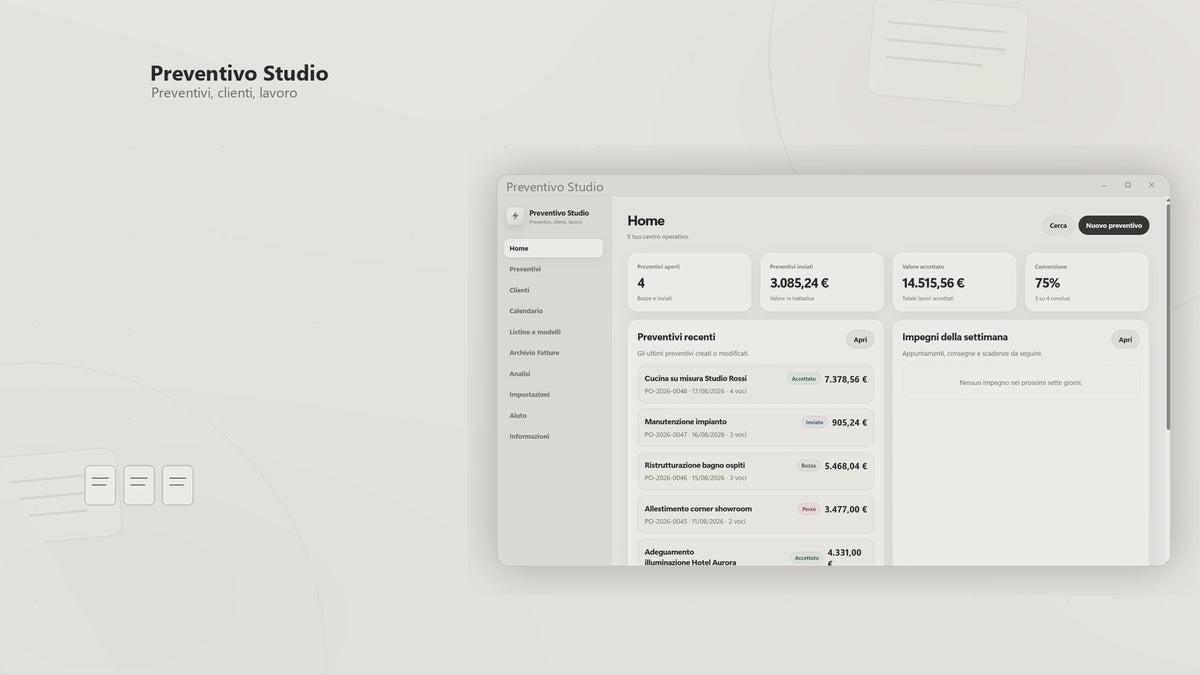Open quote Ristrutturazione bagno ospiti
1200x675 pixels.
point(756,471)
